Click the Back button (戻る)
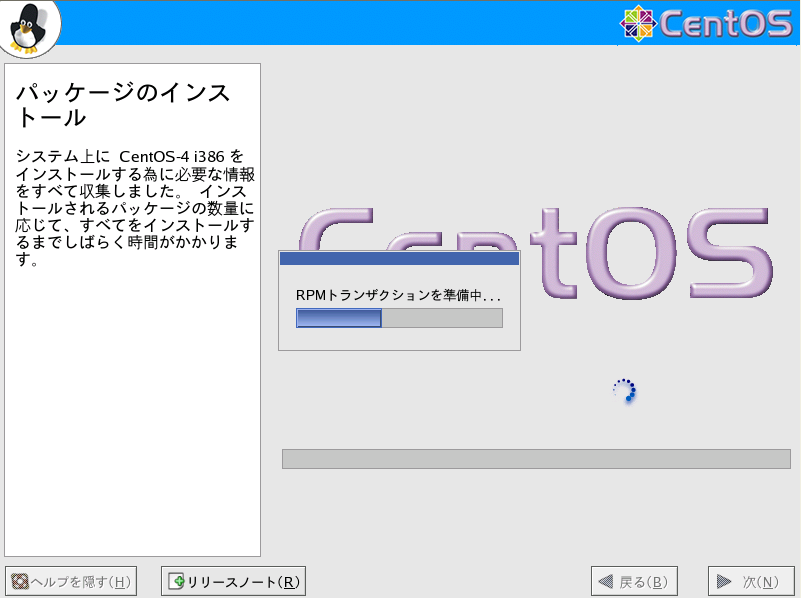This screenshot has height=598, width=802. click(634, 581)
